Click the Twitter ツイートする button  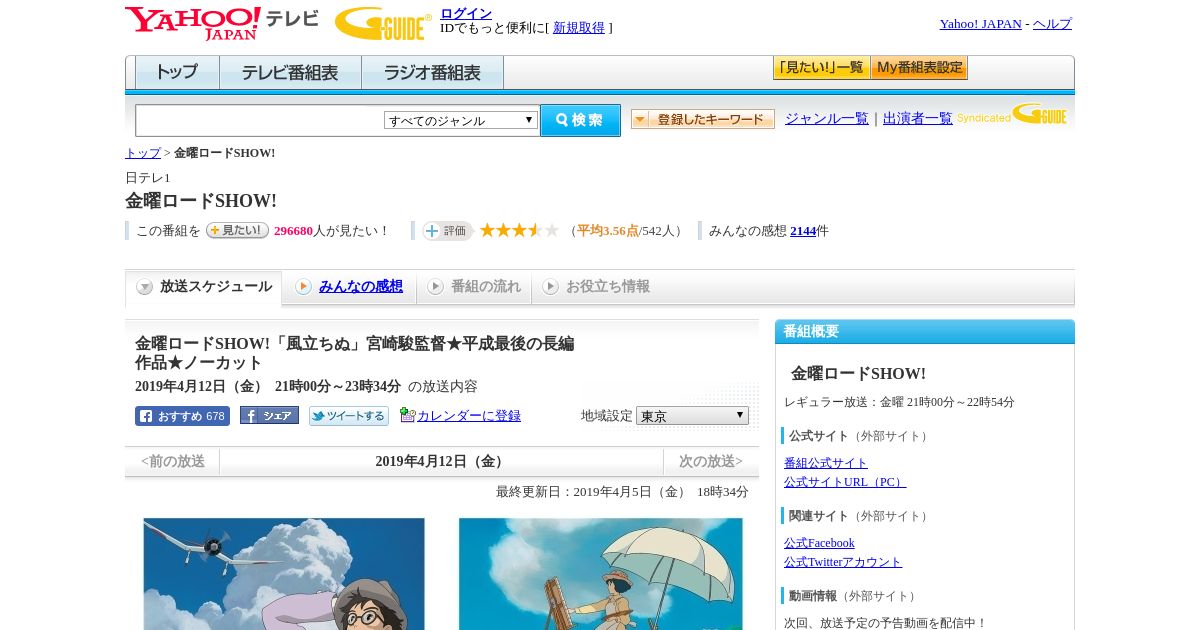click(348, 416)
